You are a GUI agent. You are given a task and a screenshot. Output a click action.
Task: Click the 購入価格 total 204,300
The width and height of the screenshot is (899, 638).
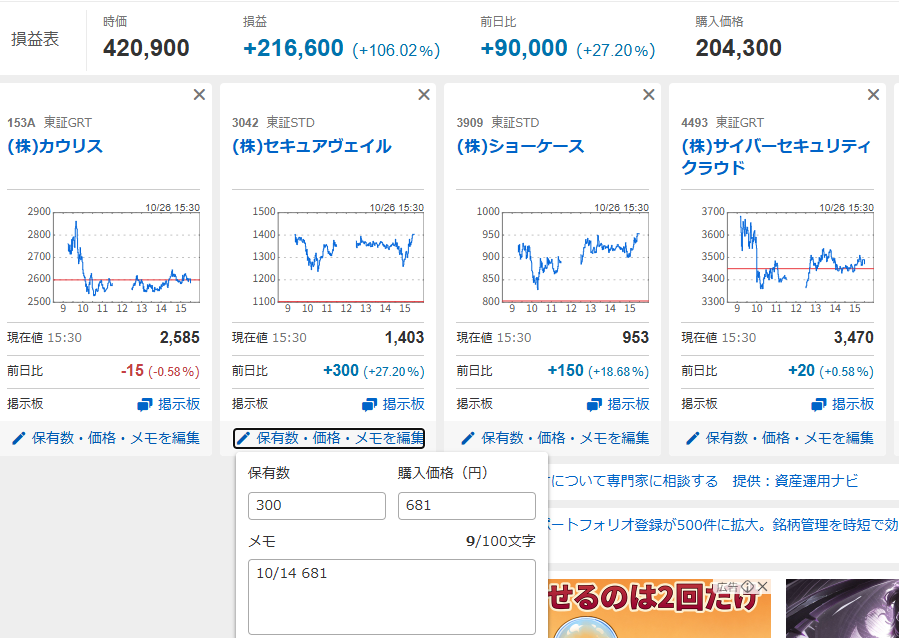[738, 48]
